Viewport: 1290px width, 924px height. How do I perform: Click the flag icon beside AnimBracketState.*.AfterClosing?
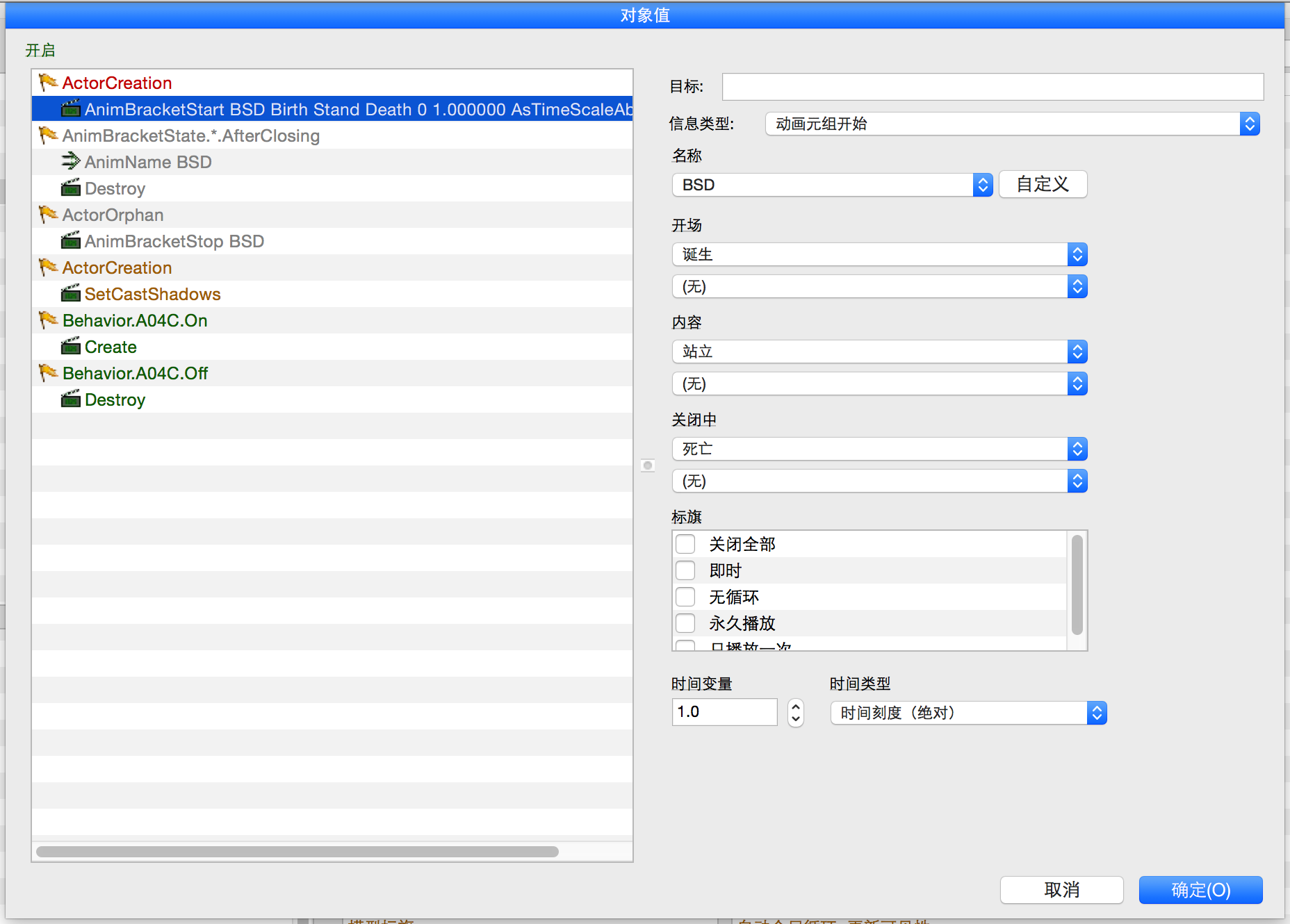tap(48, 135)
